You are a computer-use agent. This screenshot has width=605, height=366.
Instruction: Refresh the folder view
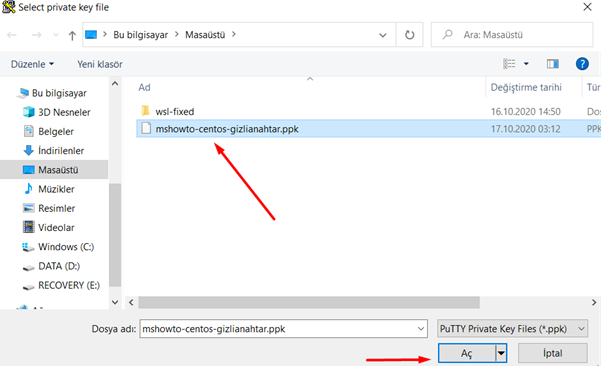click(409, 35)
